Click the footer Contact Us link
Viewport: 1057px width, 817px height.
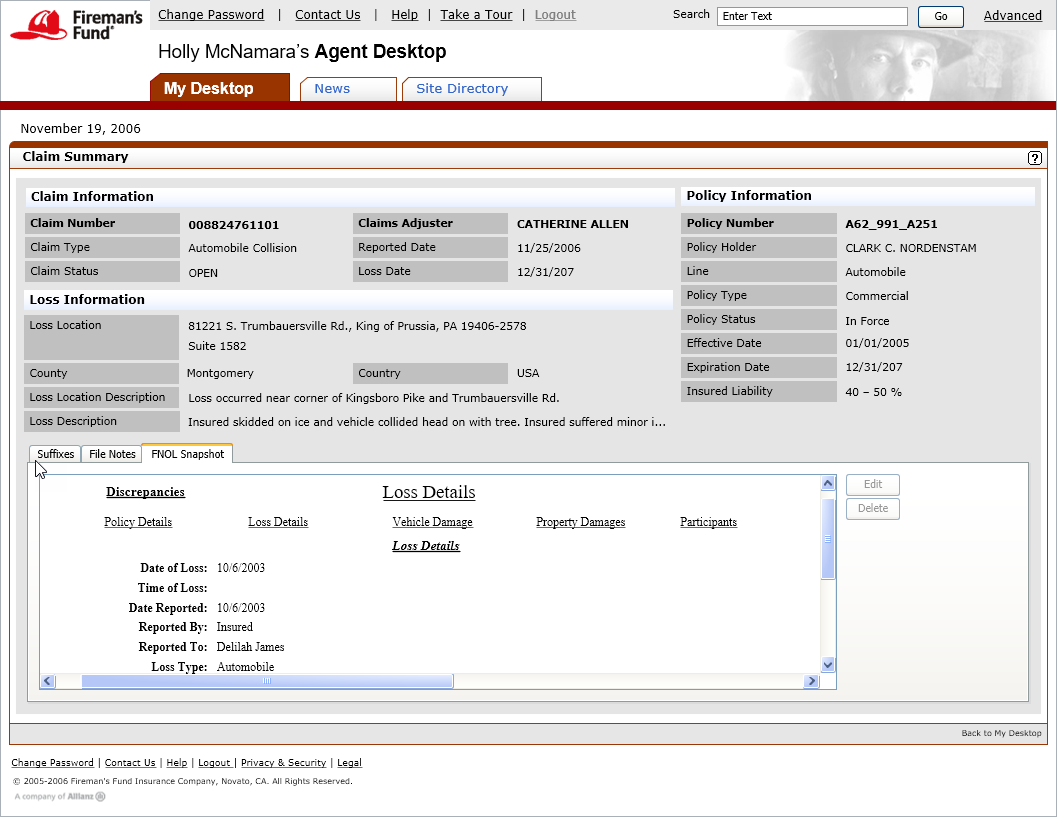tap(129, 762)
